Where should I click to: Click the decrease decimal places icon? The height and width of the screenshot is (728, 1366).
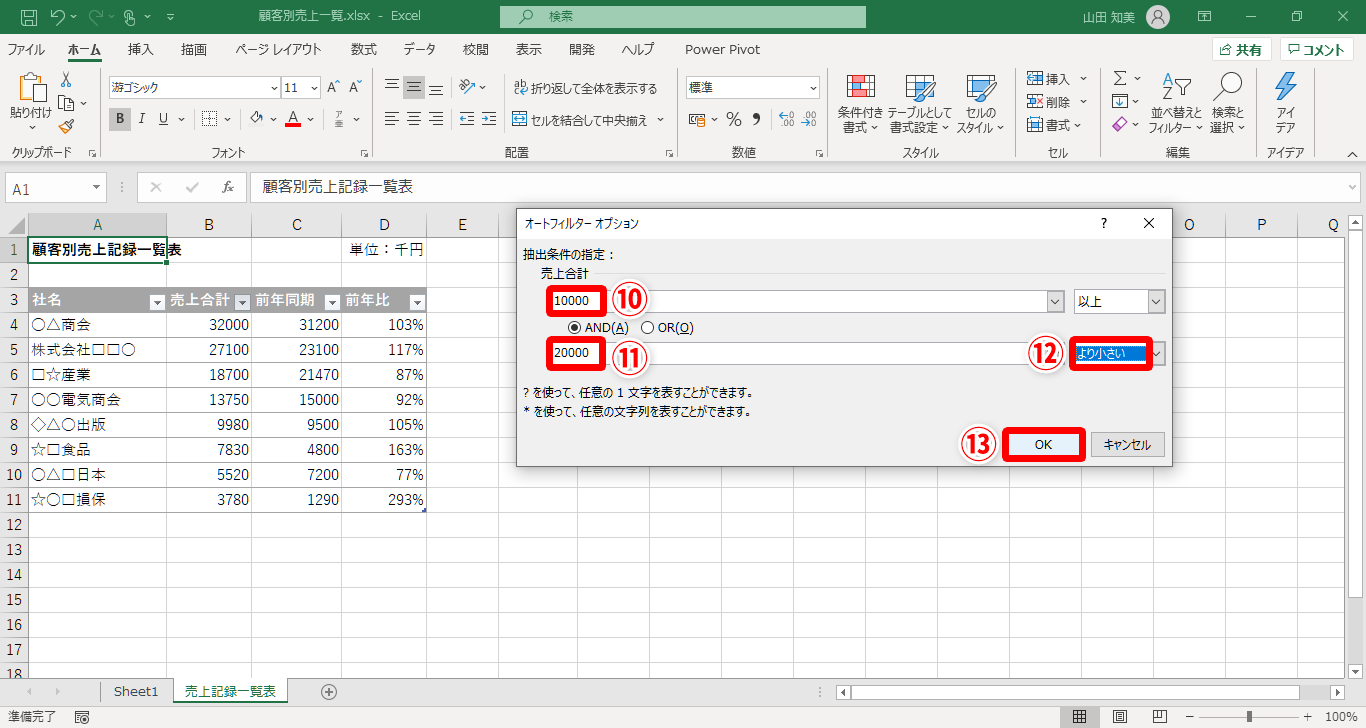coord(808,120)
